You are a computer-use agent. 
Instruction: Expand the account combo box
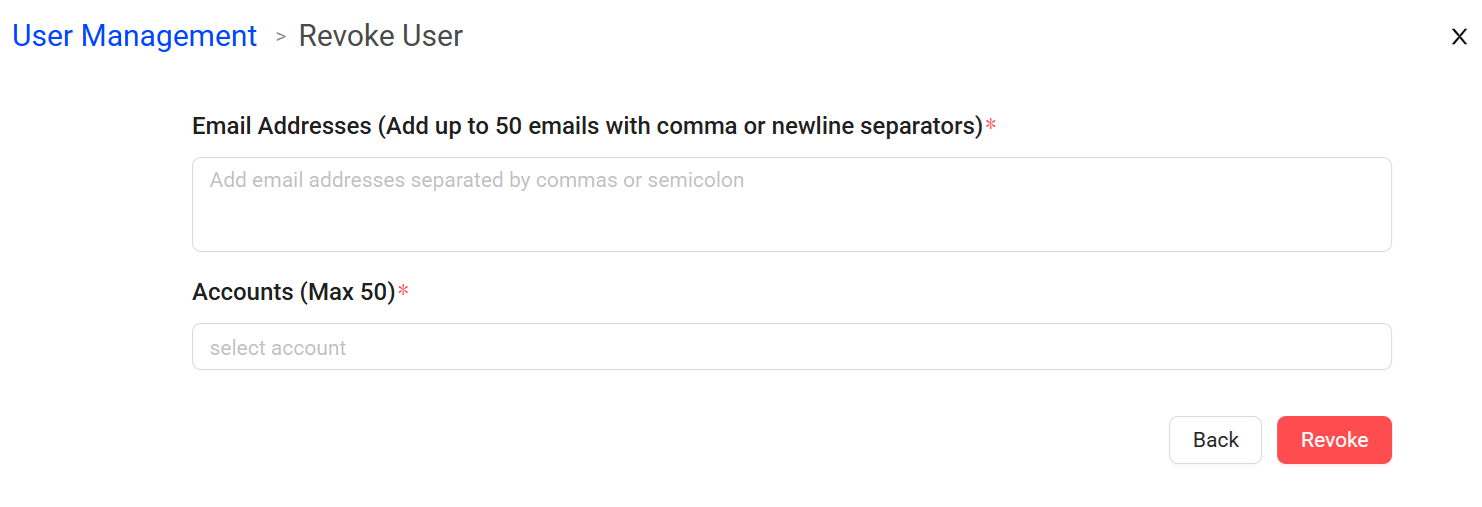click(x=791, y=347)
